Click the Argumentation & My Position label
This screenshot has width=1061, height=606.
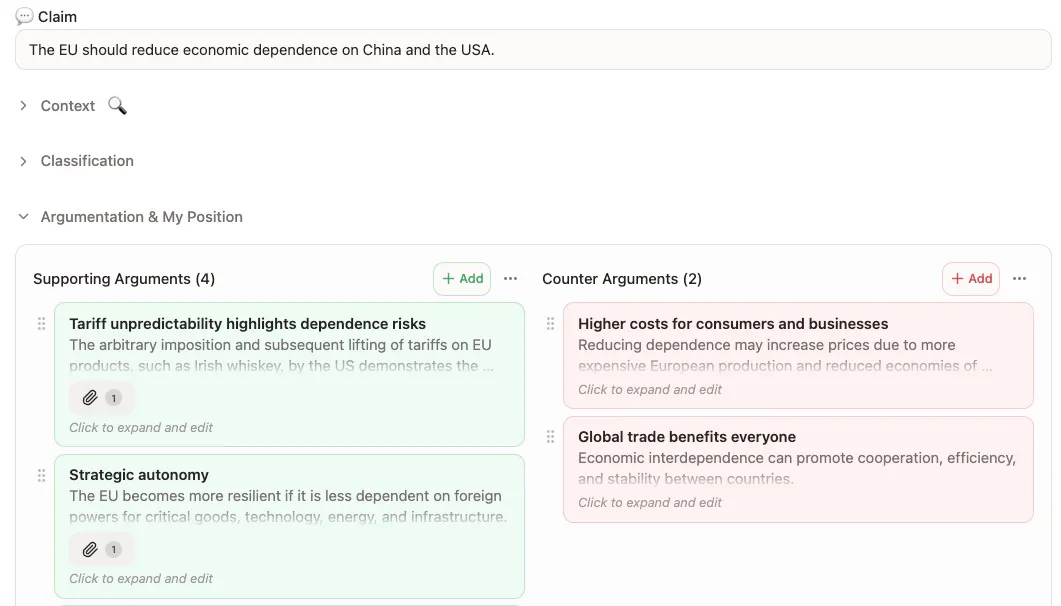[141, 216]
